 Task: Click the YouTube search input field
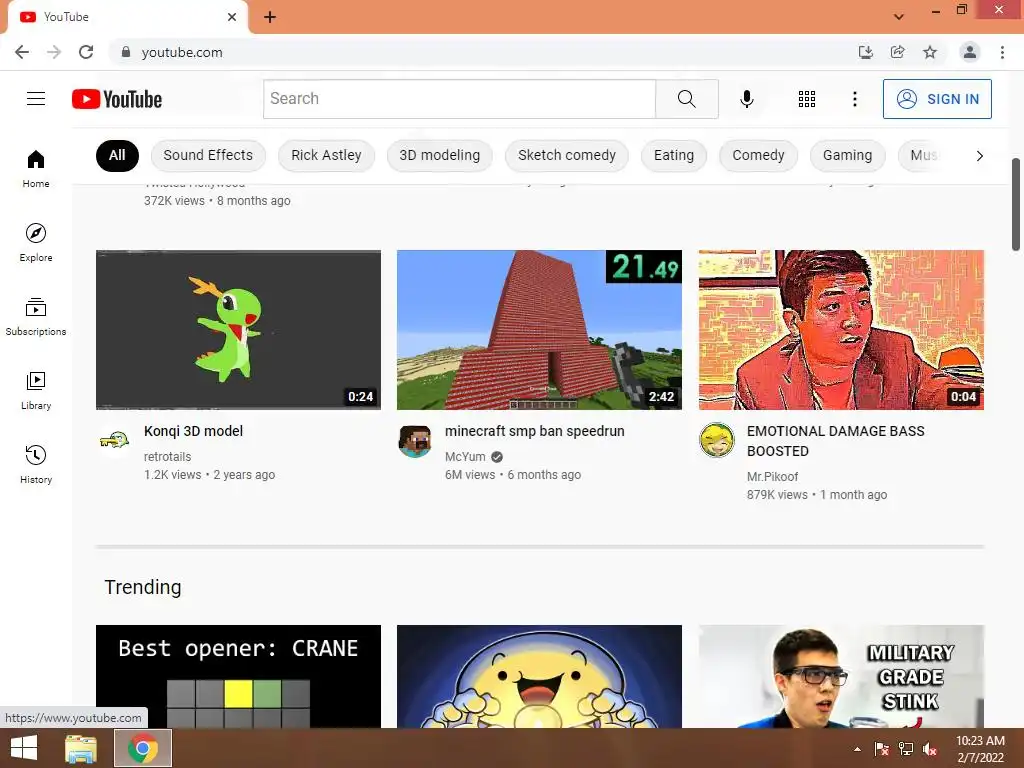pos(459,99)
